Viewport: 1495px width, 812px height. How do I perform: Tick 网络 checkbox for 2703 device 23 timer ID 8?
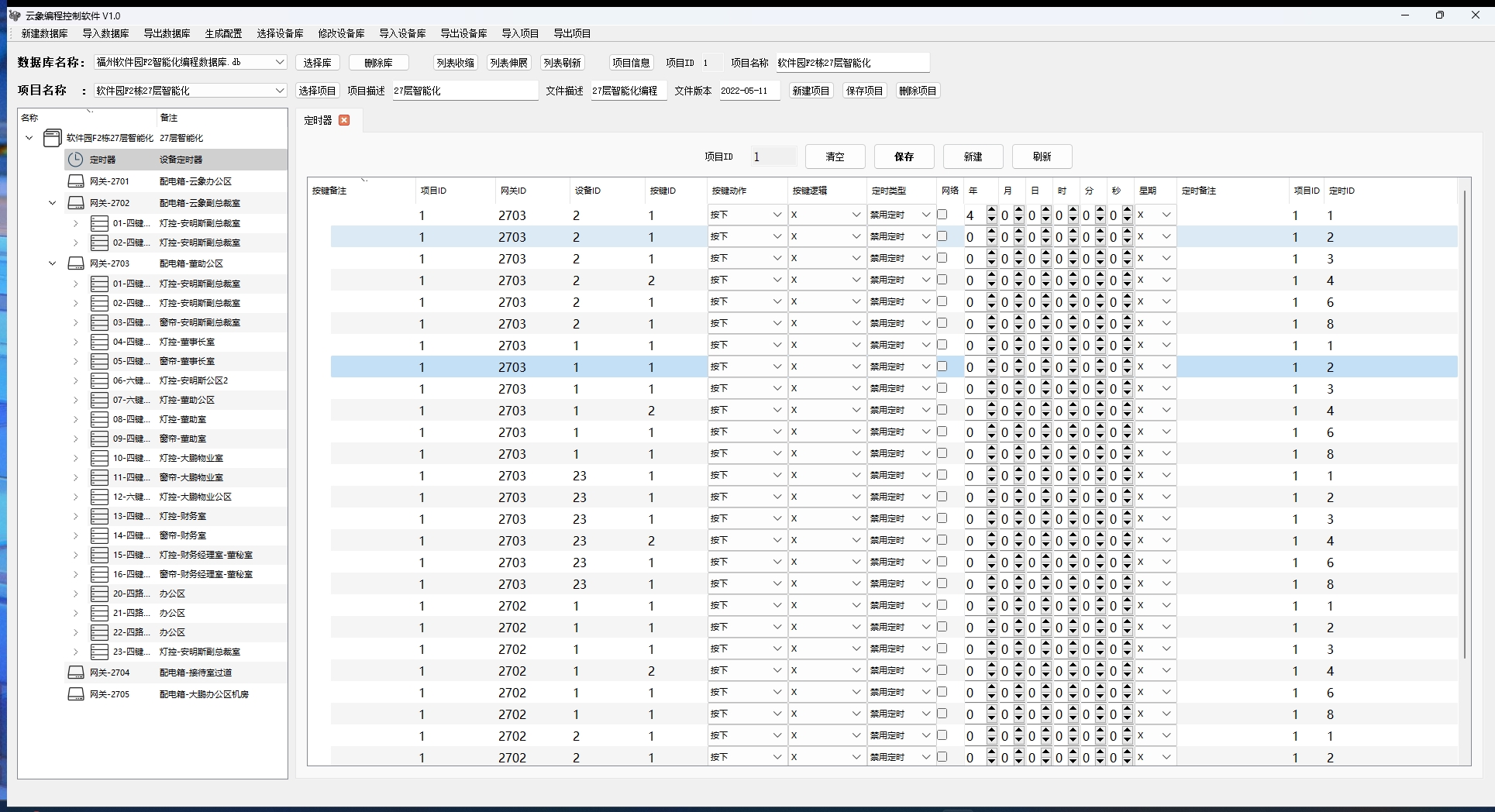click(x=942, y=583)
